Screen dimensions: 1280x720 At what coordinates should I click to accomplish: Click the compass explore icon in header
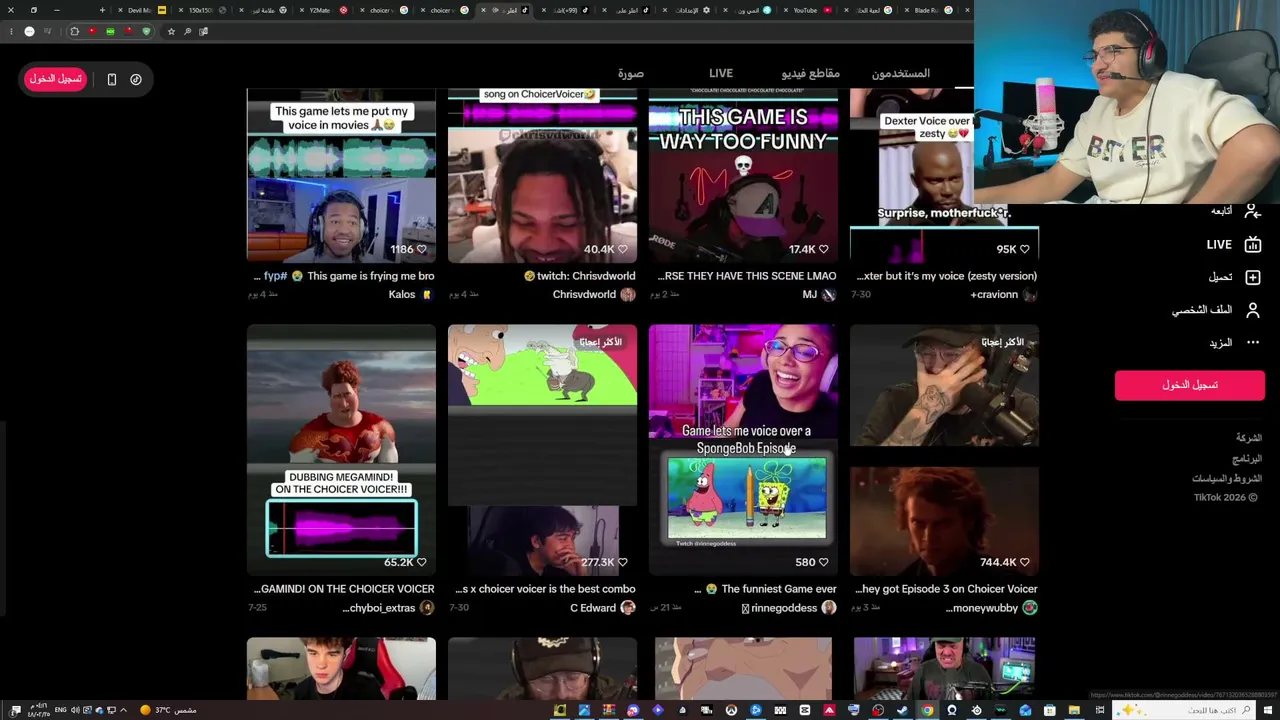click(x=136, y=79)
